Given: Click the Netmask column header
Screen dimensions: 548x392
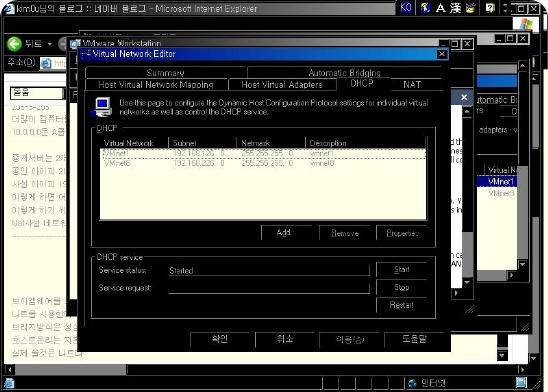Looking at the screenshot, I should (x=271, y=143).
